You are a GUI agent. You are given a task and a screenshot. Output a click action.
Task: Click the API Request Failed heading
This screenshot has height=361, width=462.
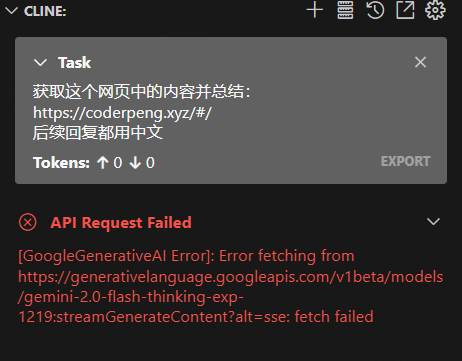point(121,222)
